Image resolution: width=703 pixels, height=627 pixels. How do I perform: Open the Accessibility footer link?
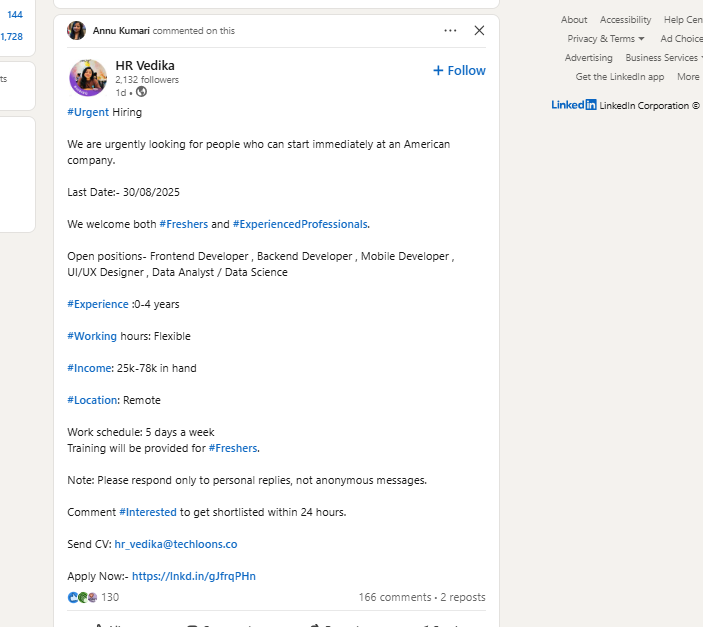click(x=625, y=20)
